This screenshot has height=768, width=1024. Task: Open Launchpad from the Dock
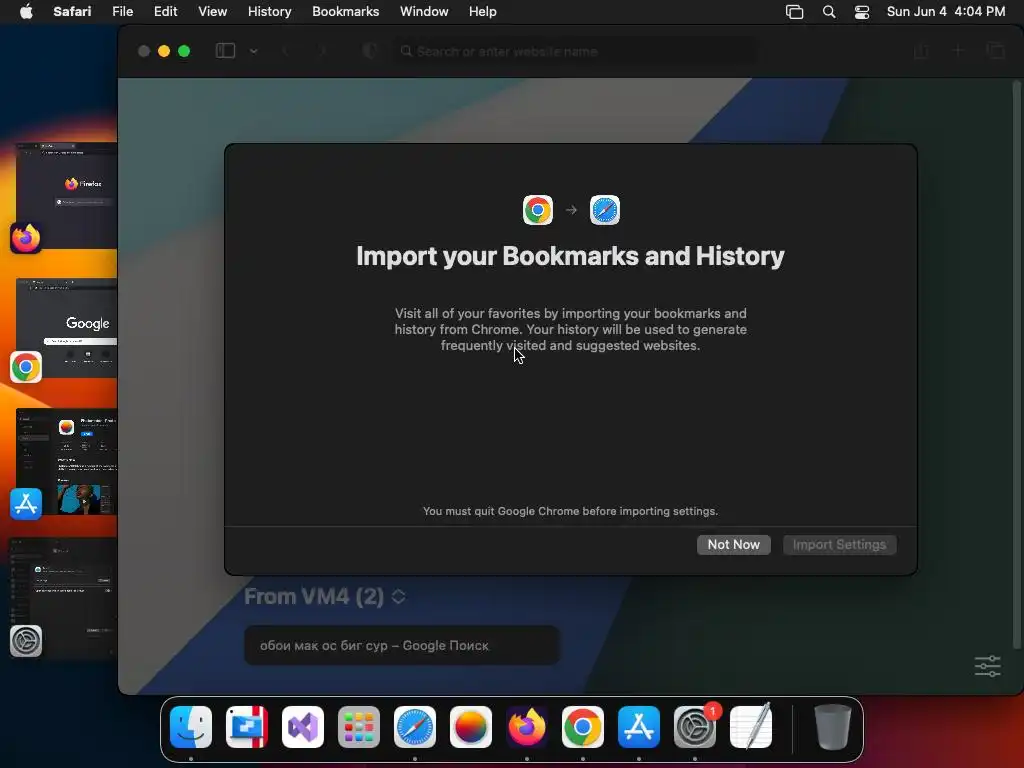click(359, 727)
